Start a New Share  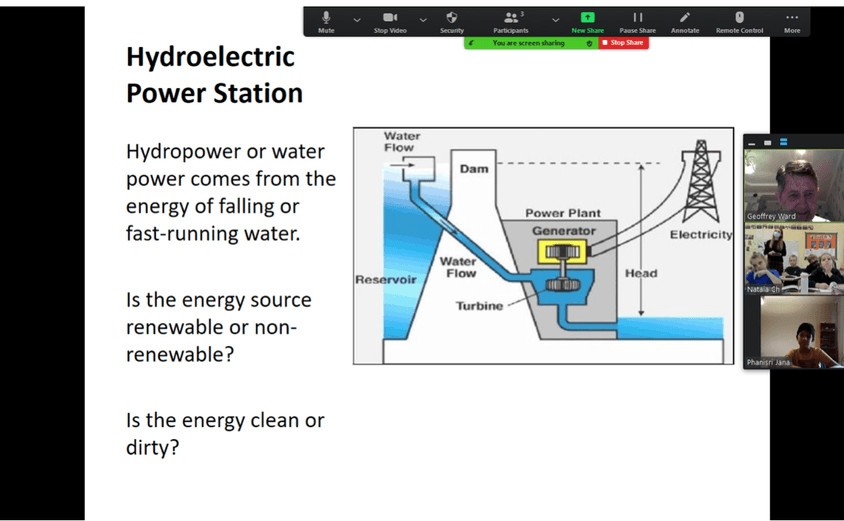(x=587, y=20)
